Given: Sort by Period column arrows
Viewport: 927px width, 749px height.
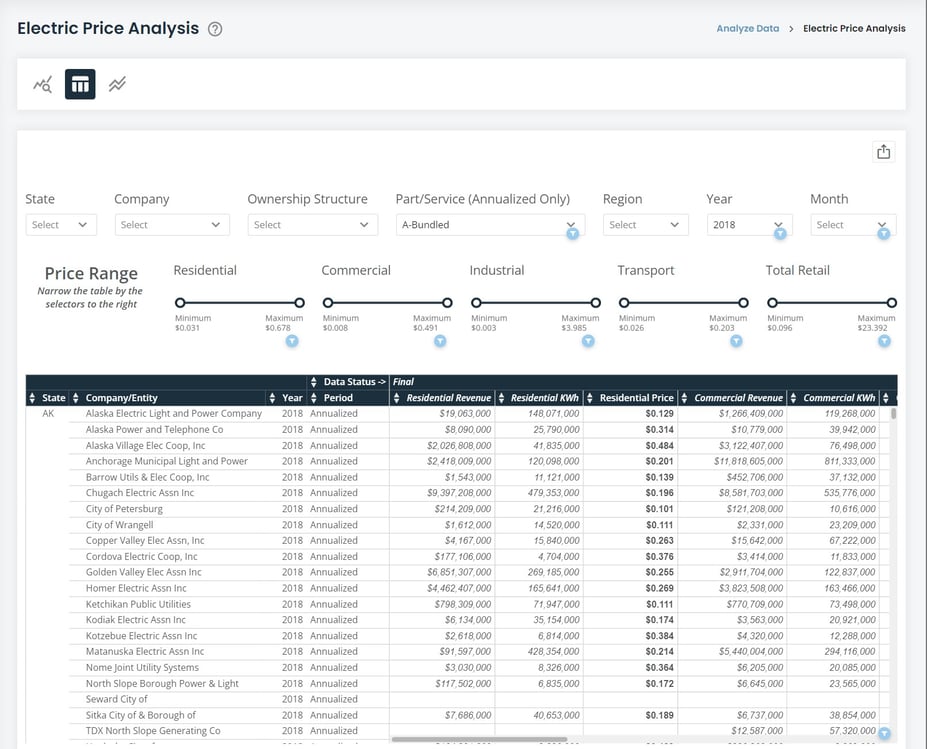Looking at the screenshot, I should (314, 398).
